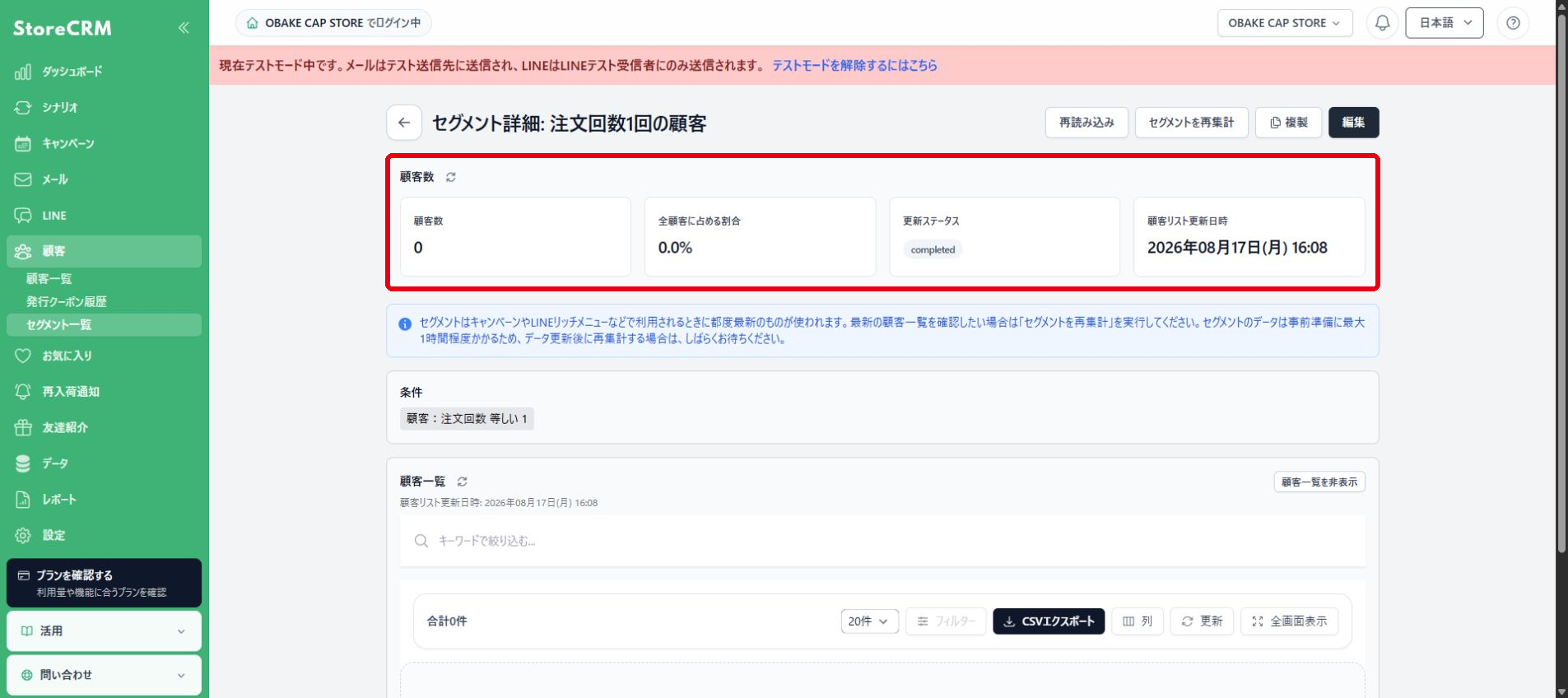Open the help question mark icon
1568x698 pixels.
pyautogui.click(x=1513, y=23)
